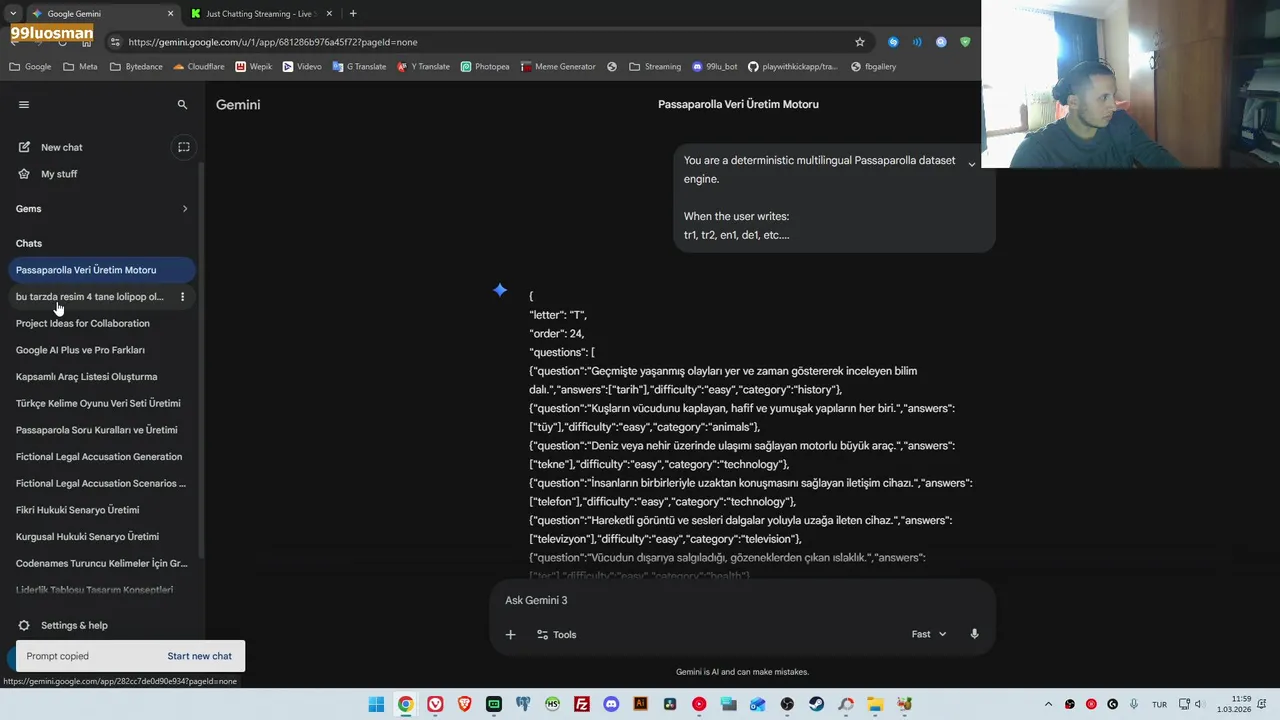Open temporary chat dashed-square icon

pyautogui.click(x=184, y=147)
